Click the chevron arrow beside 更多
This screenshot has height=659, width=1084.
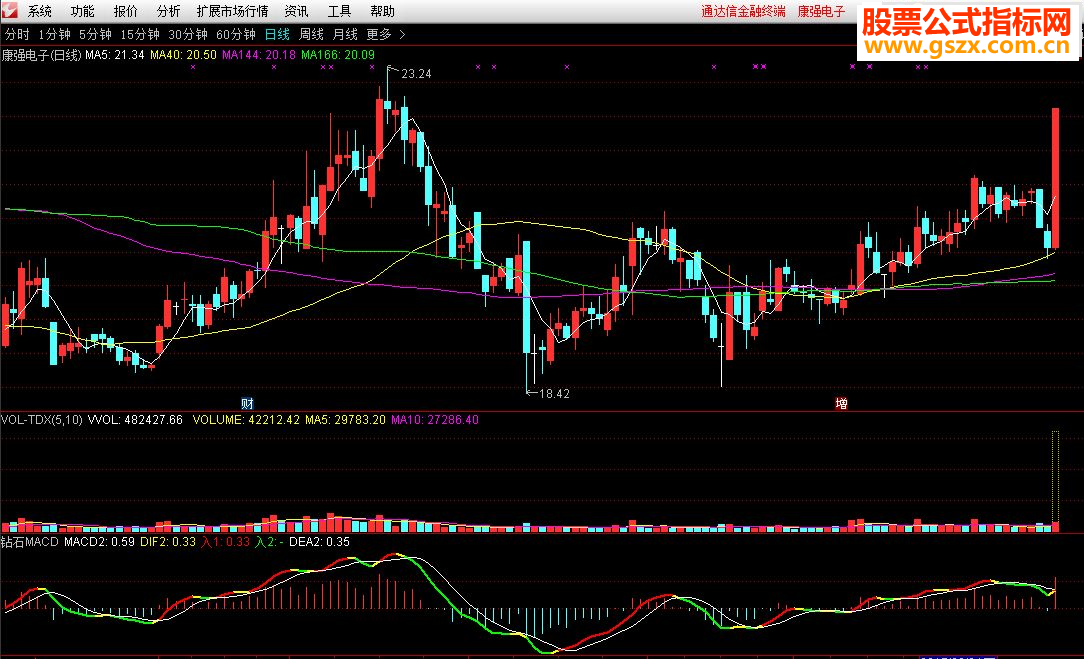tap(402, 35)
